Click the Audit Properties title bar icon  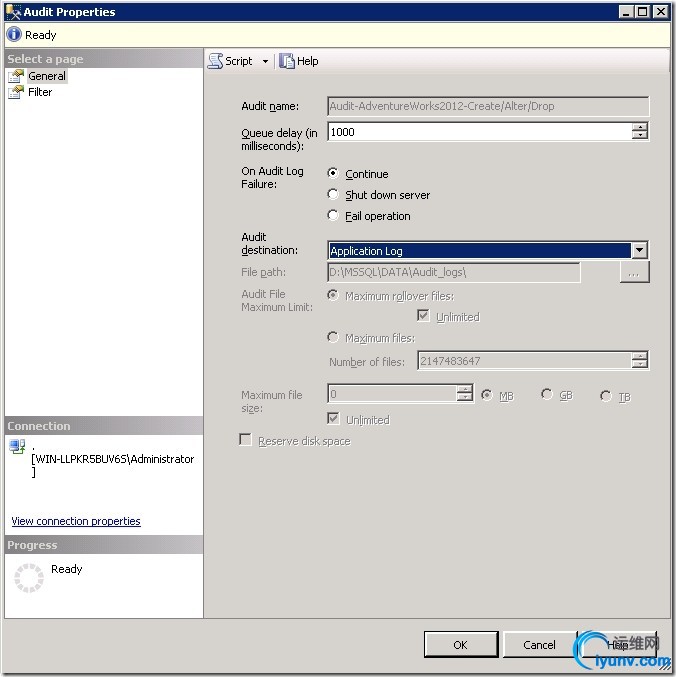click(13, 11)
